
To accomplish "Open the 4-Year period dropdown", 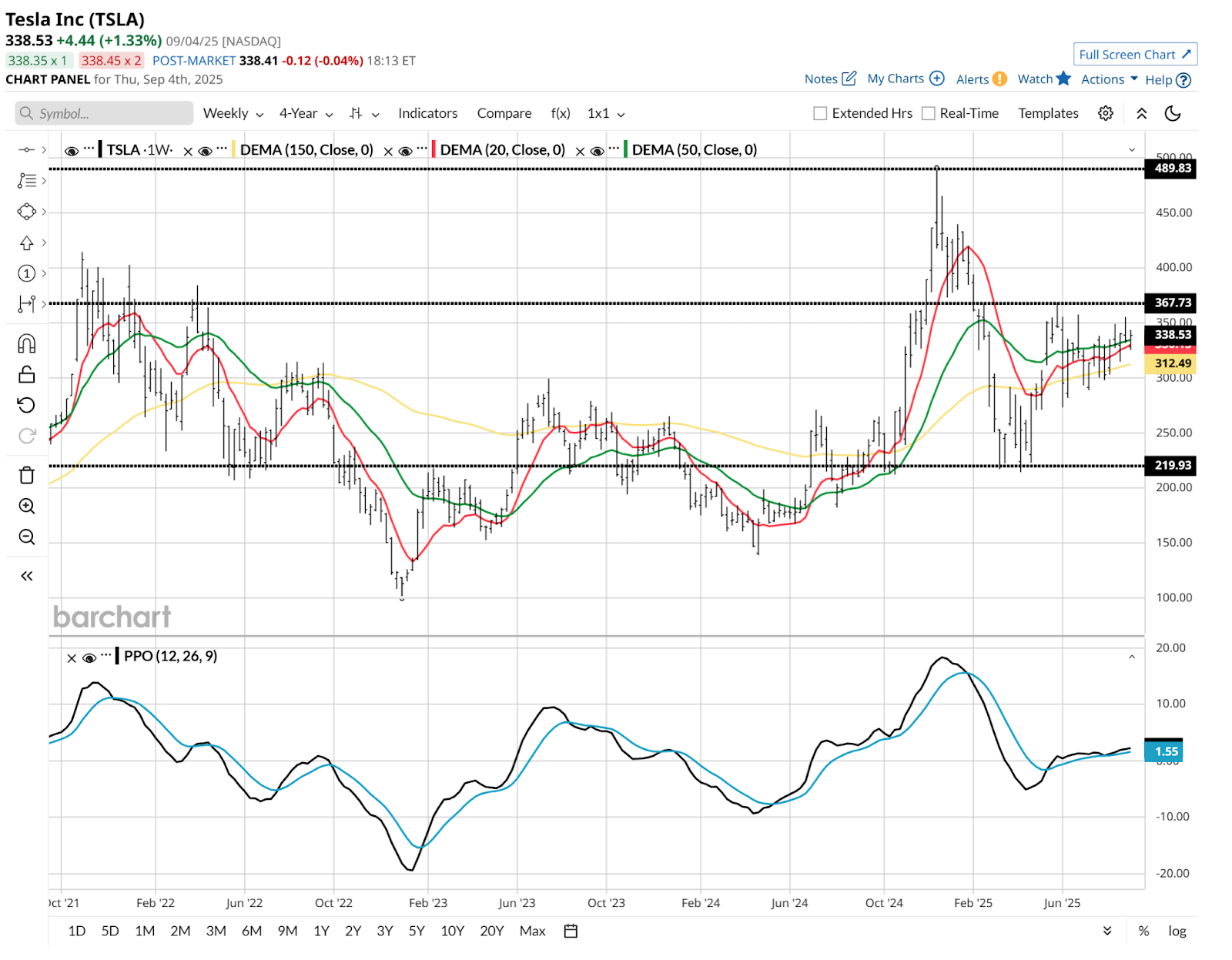I will [306, 113].
